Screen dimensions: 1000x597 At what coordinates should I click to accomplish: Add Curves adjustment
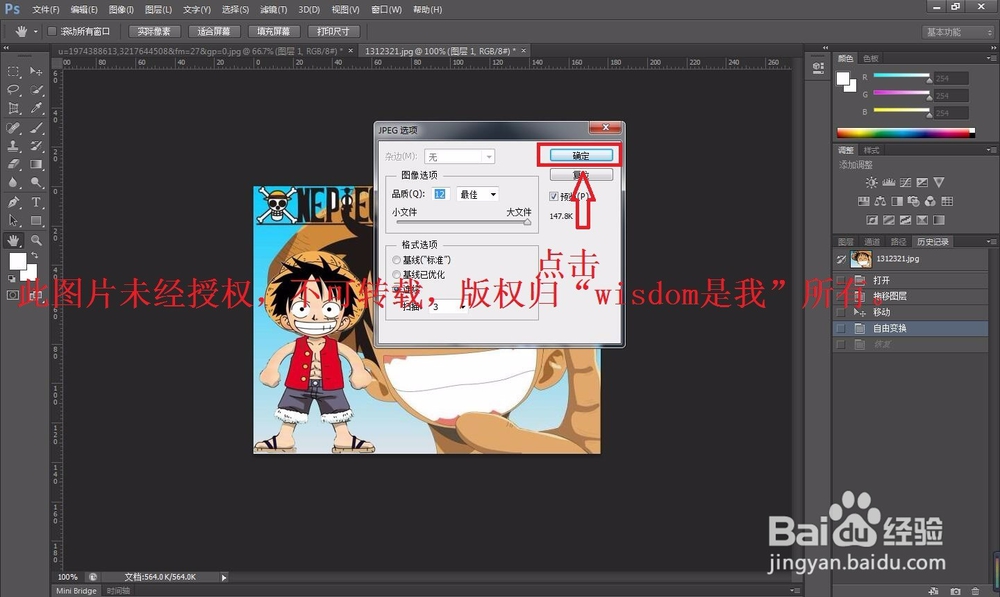tap(905, 182)
